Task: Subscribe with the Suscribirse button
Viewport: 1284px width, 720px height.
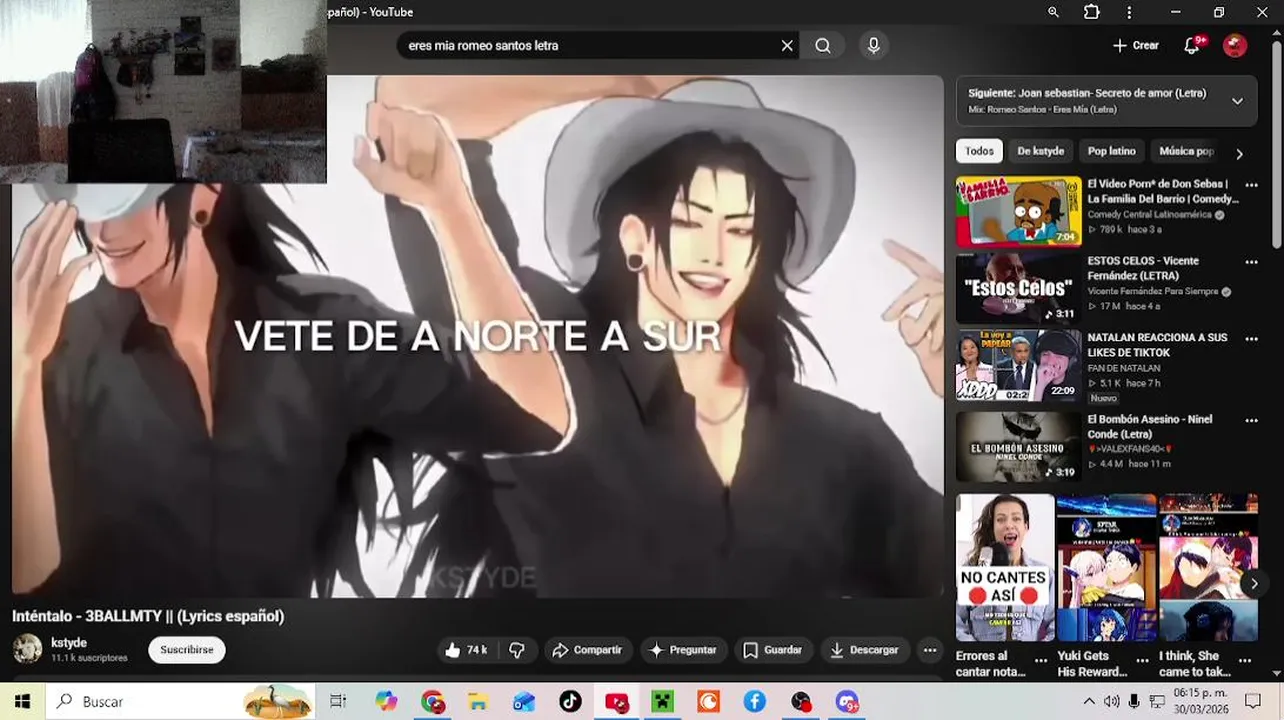Action: pos(187,650)
